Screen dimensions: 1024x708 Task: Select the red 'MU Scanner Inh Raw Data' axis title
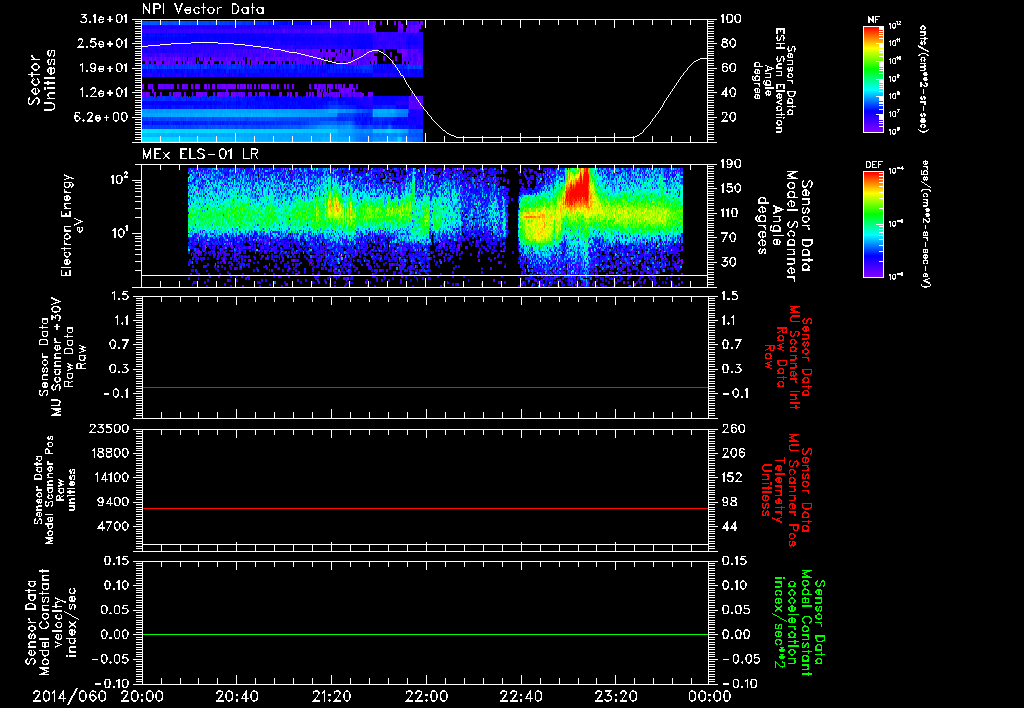point(787,357)
